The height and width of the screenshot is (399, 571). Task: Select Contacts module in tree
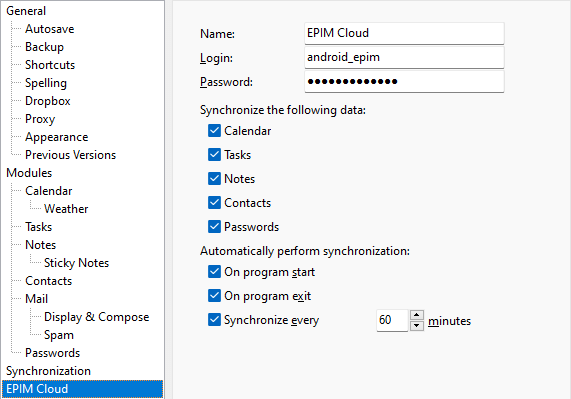(x=48, y=281)
